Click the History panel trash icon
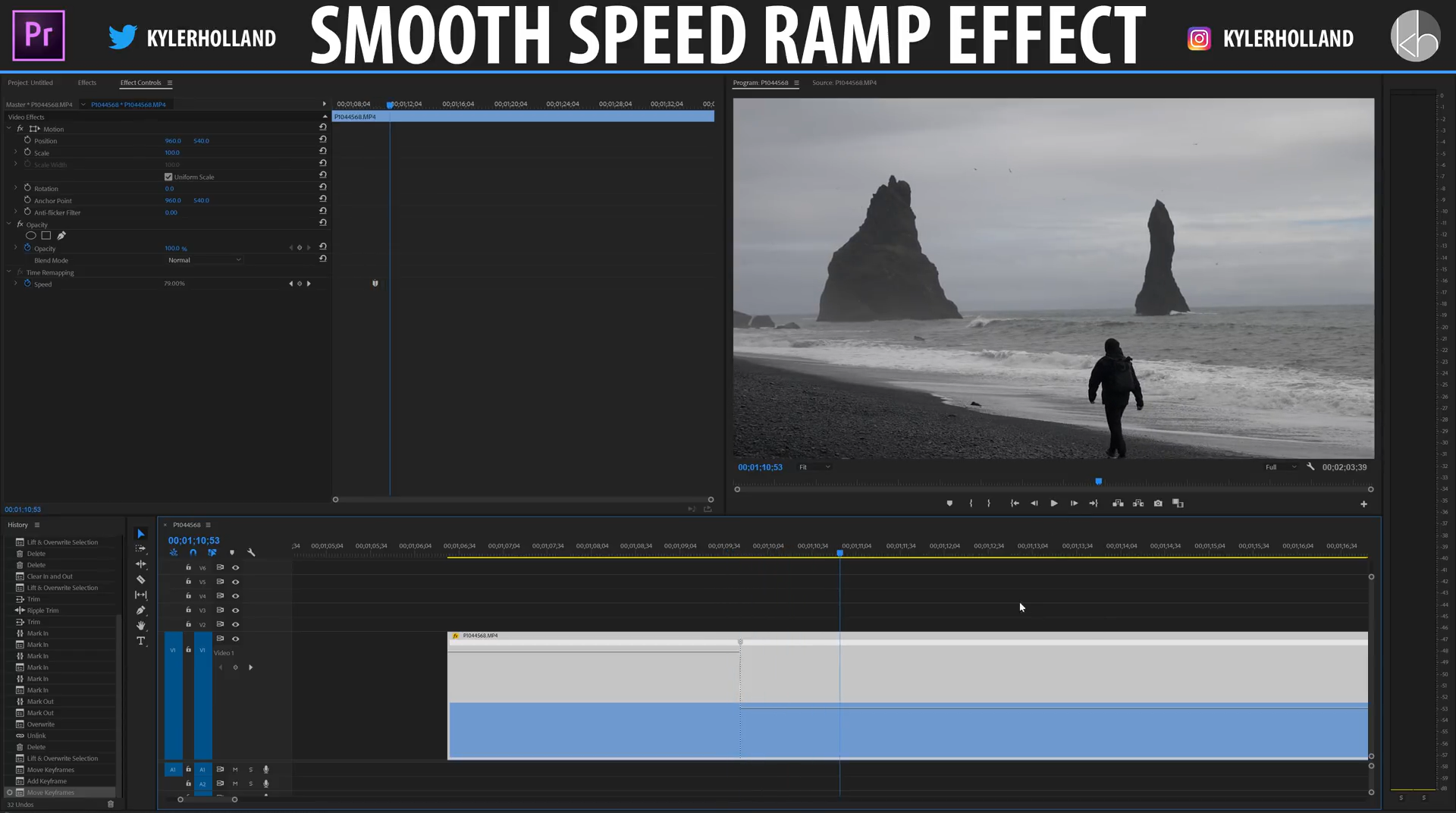This screenshot has width=1456, height=813. tap(111, 804)
